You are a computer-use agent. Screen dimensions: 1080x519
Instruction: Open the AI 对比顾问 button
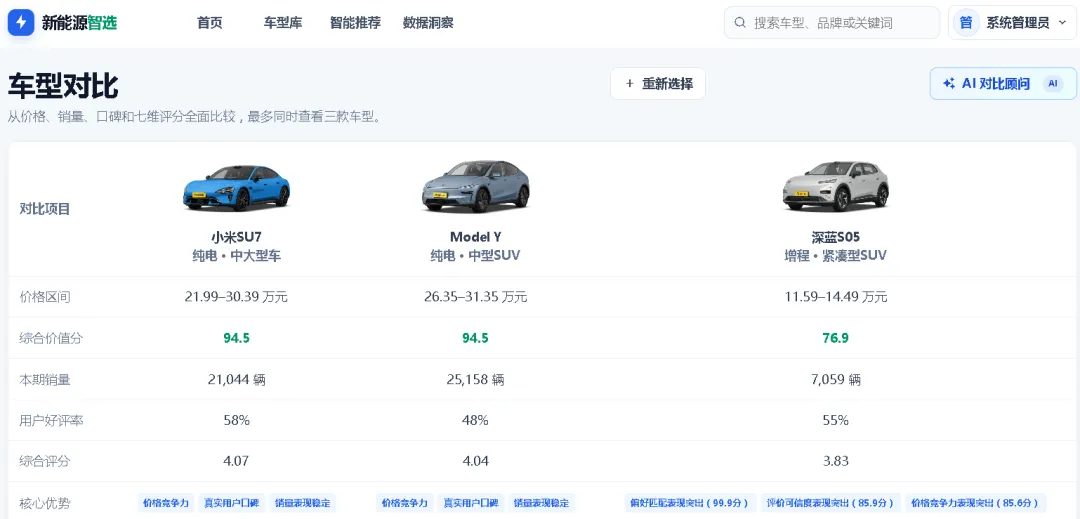point(1003,83)
